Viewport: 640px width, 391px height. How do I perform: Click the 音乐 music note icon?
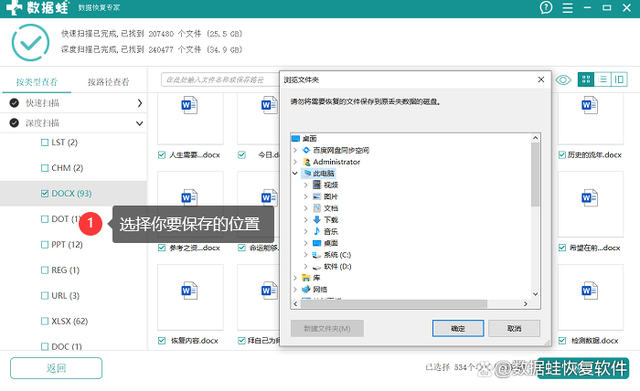click(317, 231)
